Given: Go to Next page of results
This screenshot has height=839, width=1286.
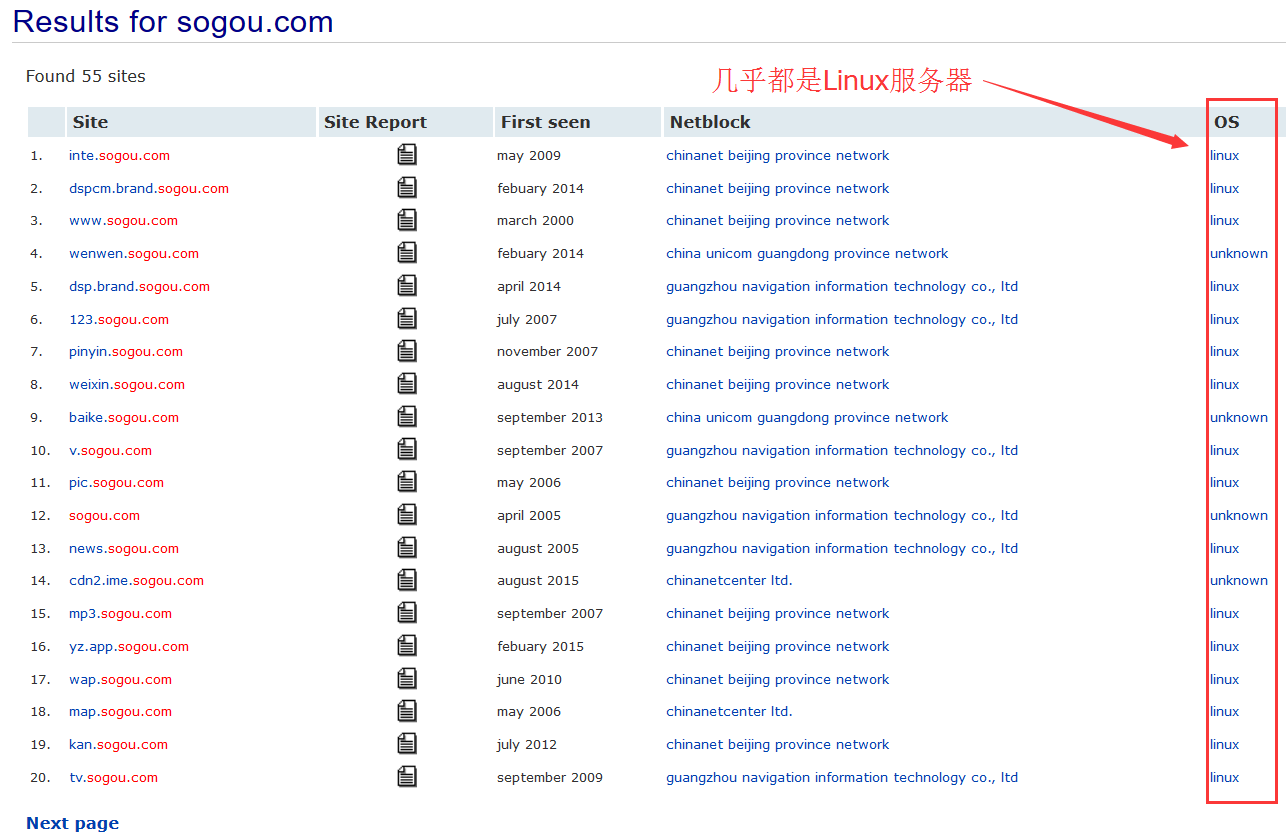Looking at the screenshot, I should (x=72, y=823).
